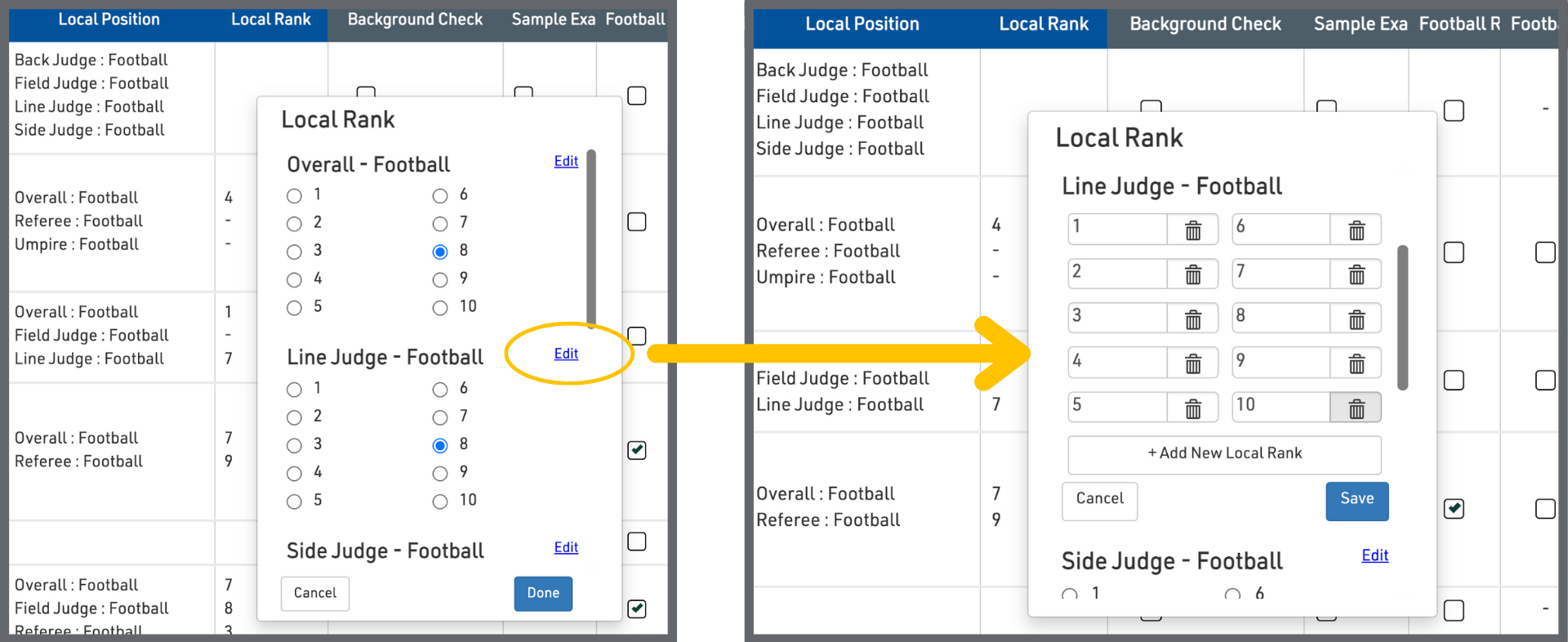This screenshot has height=642, width=1568.
Task: Click the Background Check column header in right table
Action: coord(1205,25)
